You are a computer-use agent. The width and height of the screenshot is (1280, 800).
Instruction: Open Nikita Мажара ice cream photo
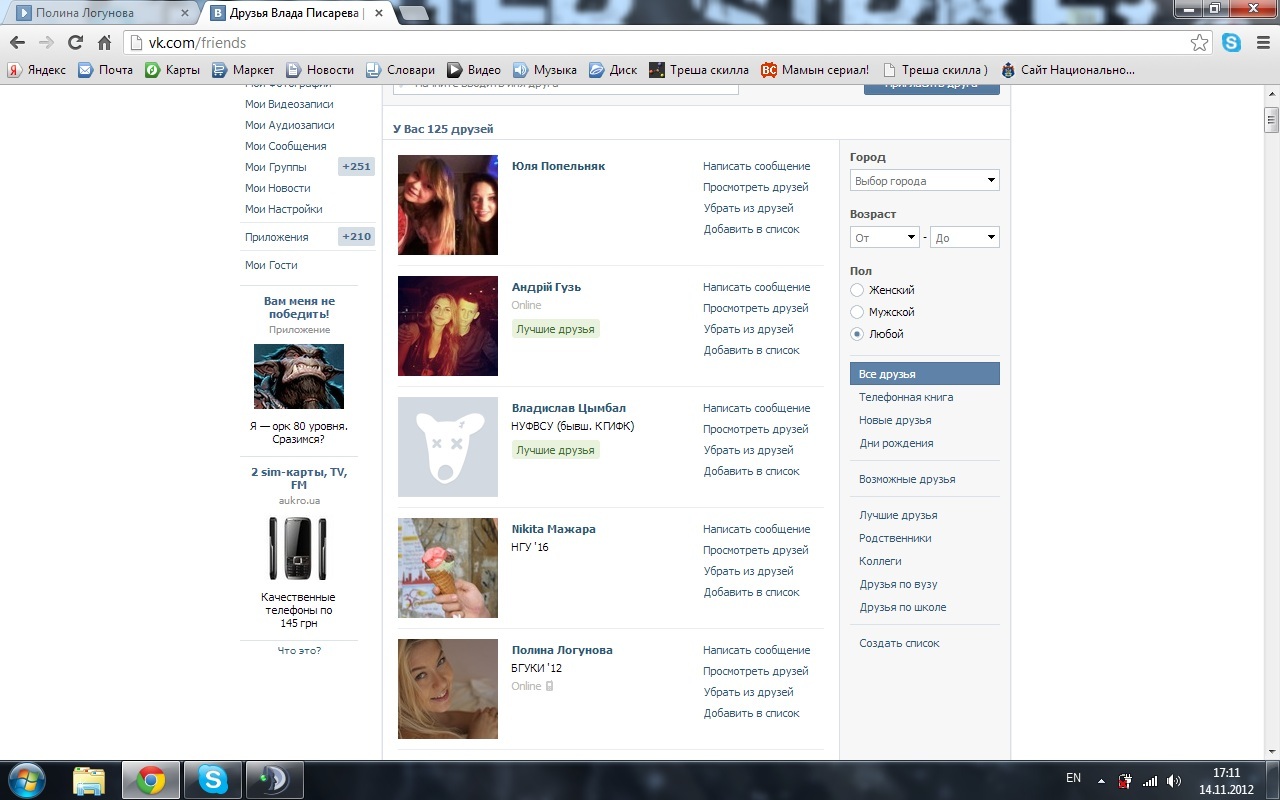pos(448,568)
